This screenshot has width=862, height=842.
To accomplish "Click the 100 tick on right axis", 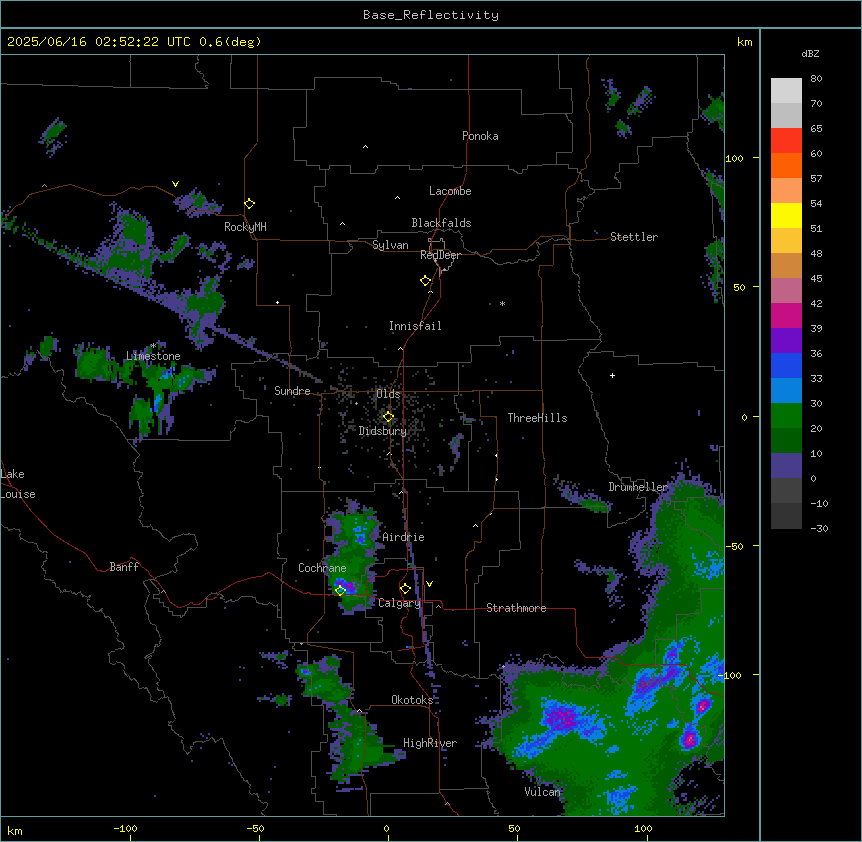I will tap(734, 158).
